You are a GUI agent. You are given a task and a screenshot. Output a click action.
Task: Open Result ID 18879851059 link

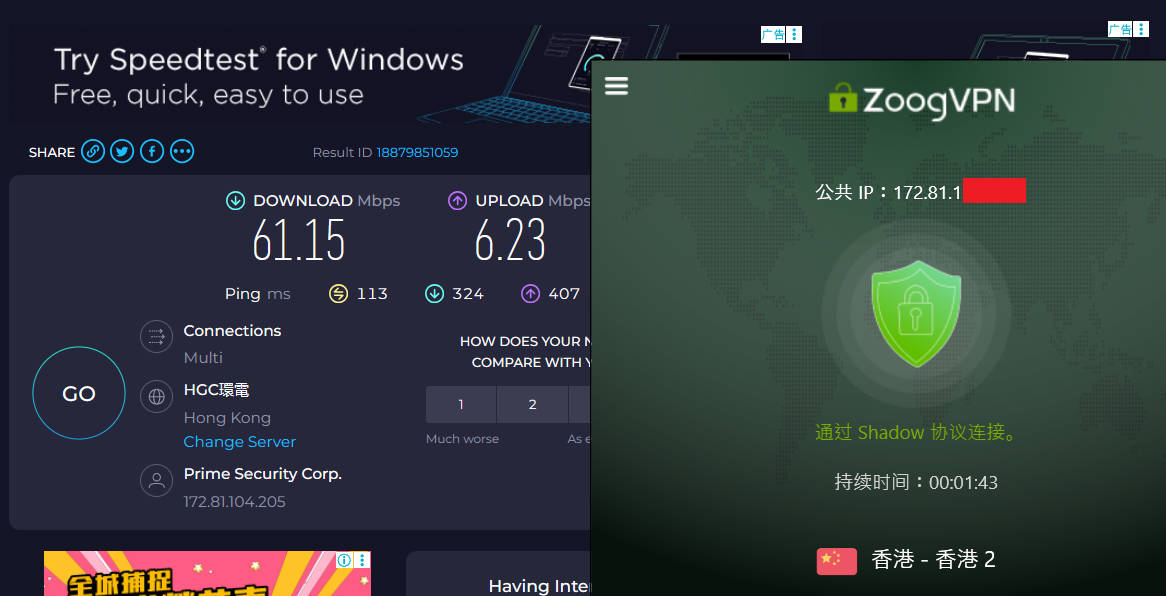(417, 153)
